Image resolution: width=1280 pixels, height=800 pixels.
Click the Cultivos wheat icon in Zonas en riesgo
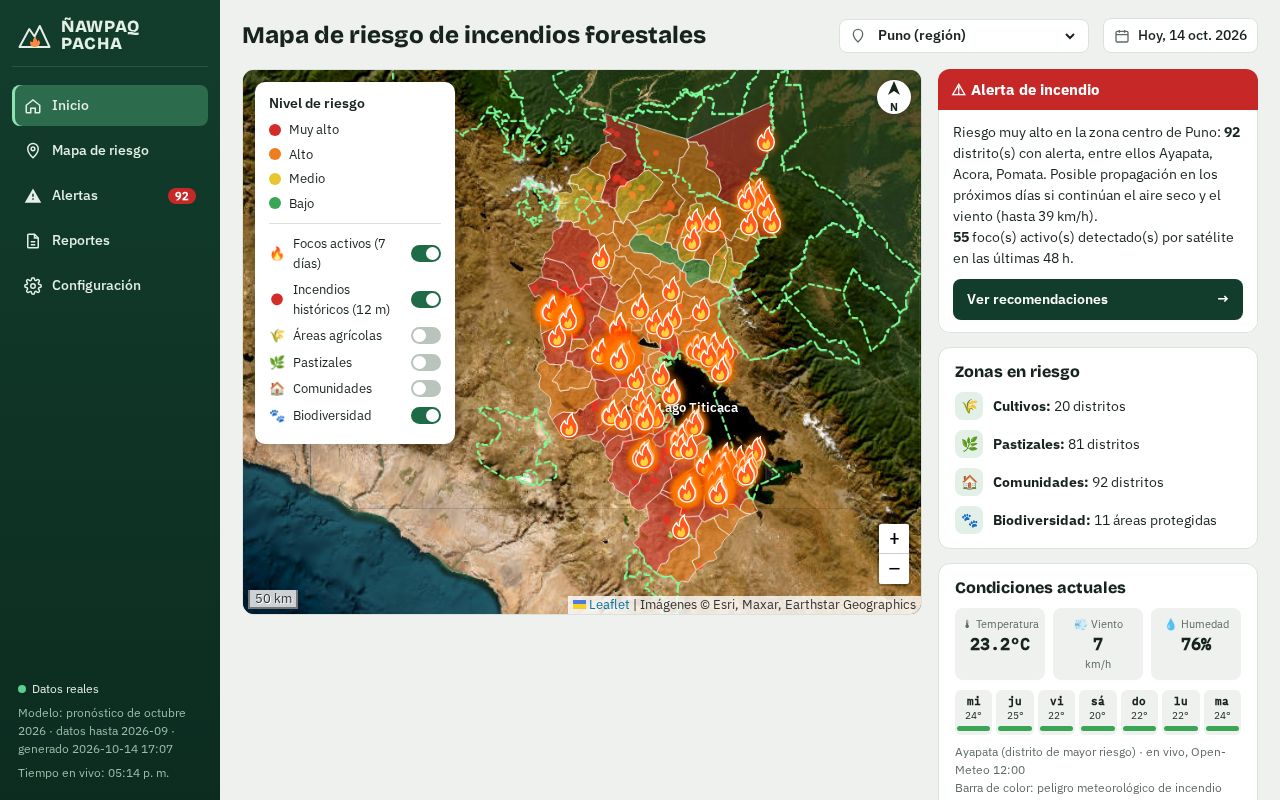coord(969,406)
